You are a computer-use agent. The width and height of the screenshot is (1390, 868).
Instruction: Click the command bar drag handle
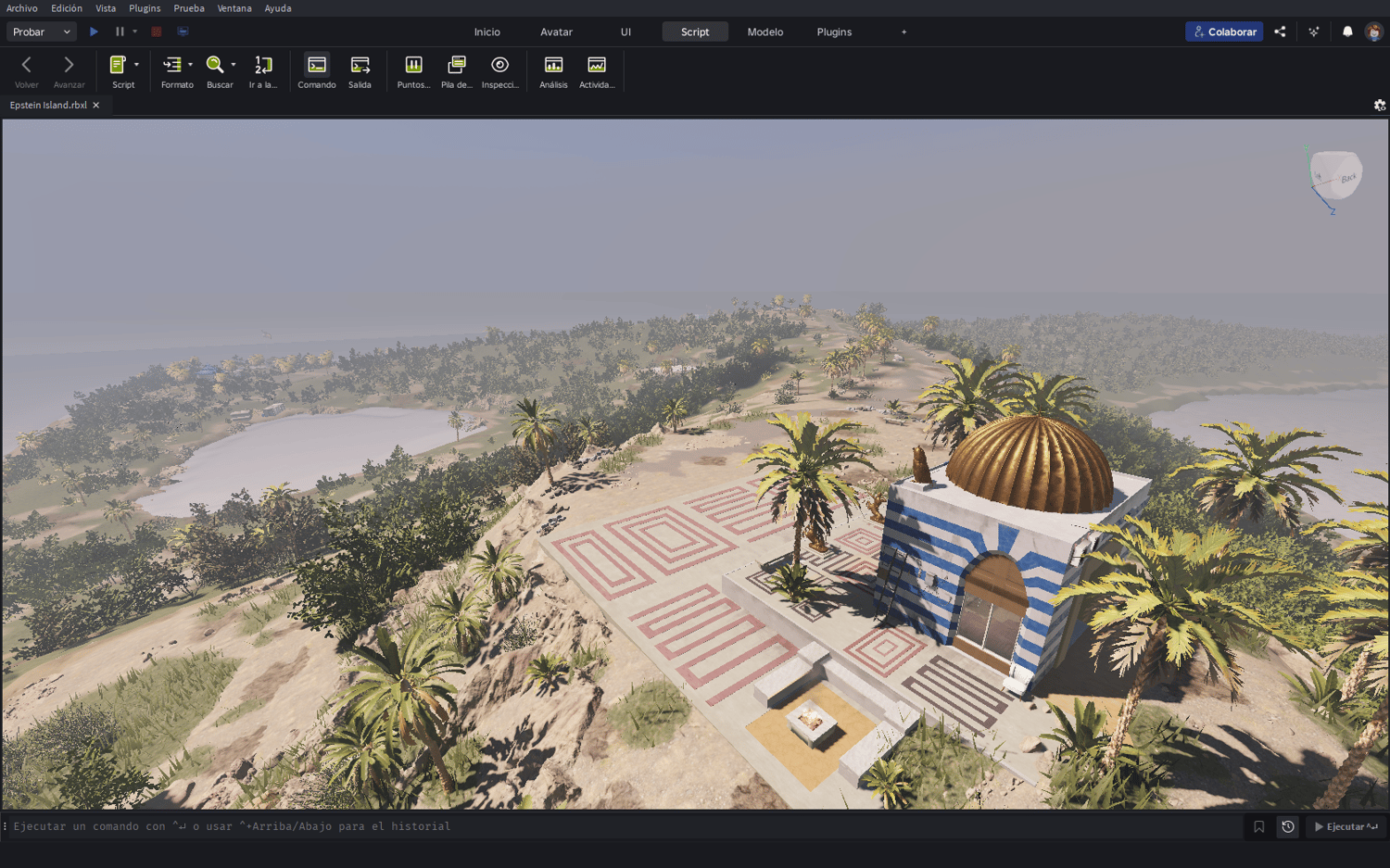[x=5, y=826]
